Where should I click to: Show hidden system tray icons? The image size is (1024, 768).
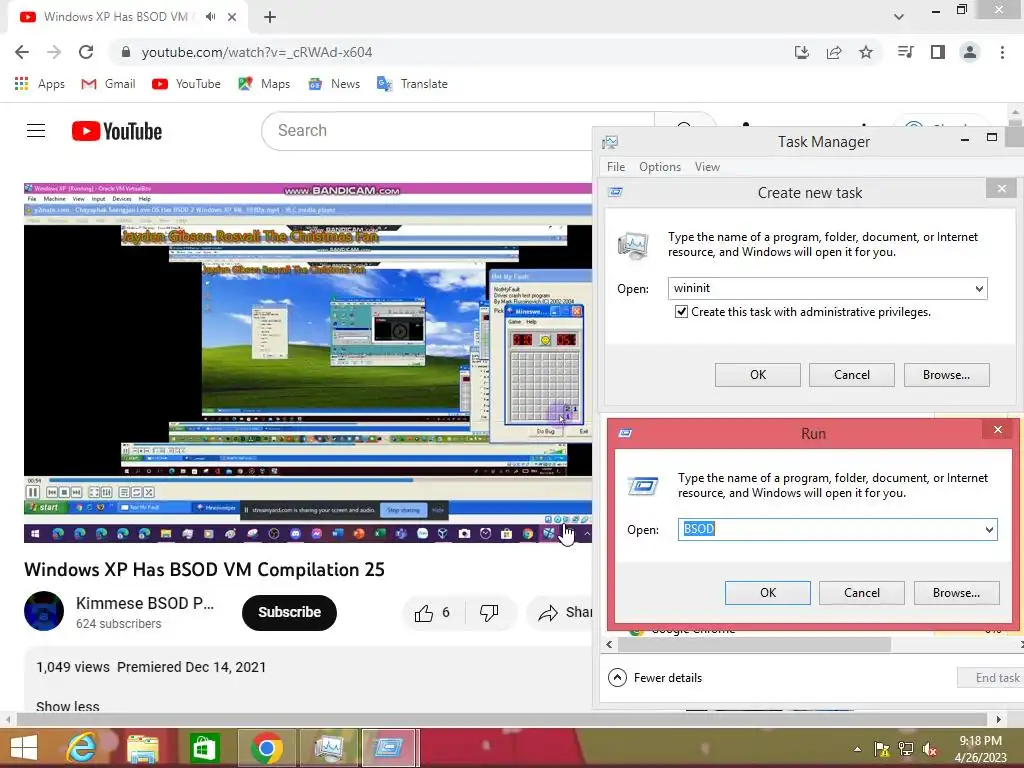(857, 749)
